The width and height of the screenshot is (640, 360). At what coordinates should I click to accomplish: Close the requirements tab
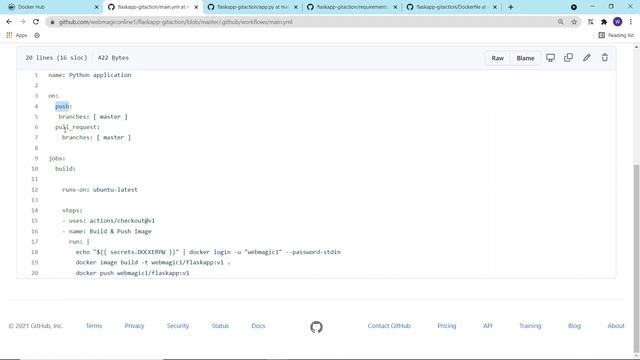click(x=395, y=7)
